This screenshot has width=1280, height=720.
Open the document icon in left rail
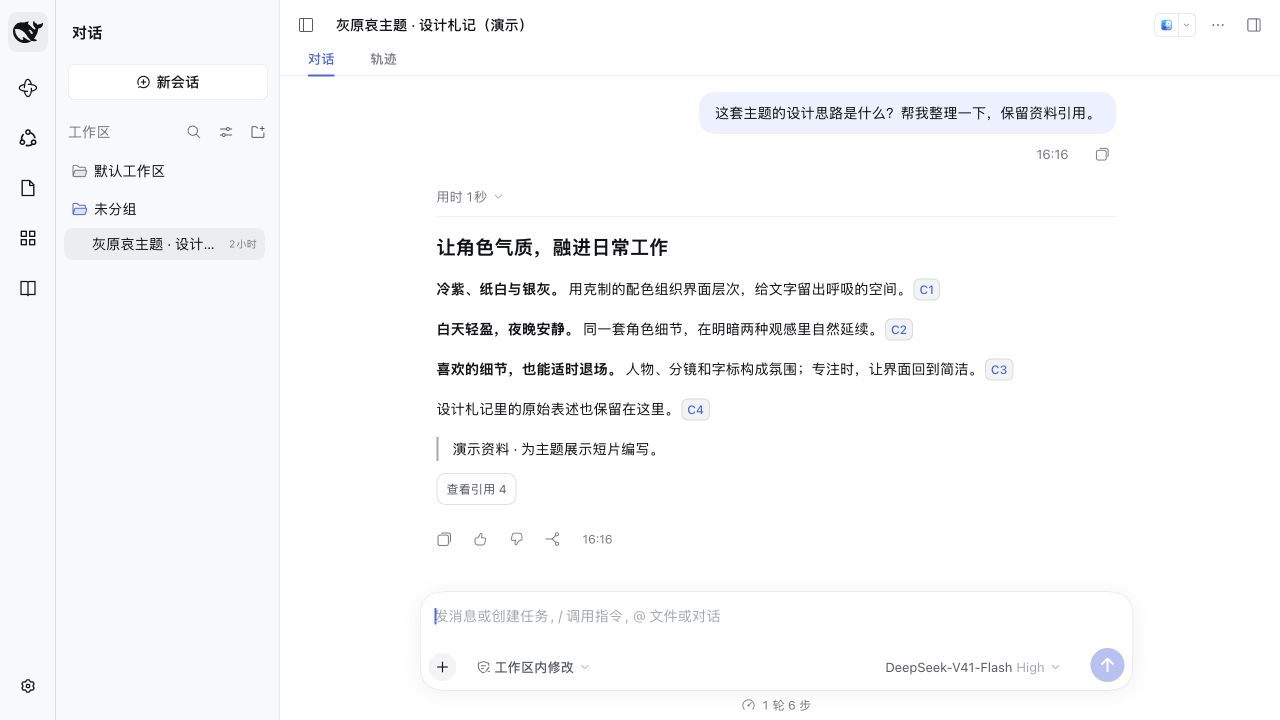[28, 188]
